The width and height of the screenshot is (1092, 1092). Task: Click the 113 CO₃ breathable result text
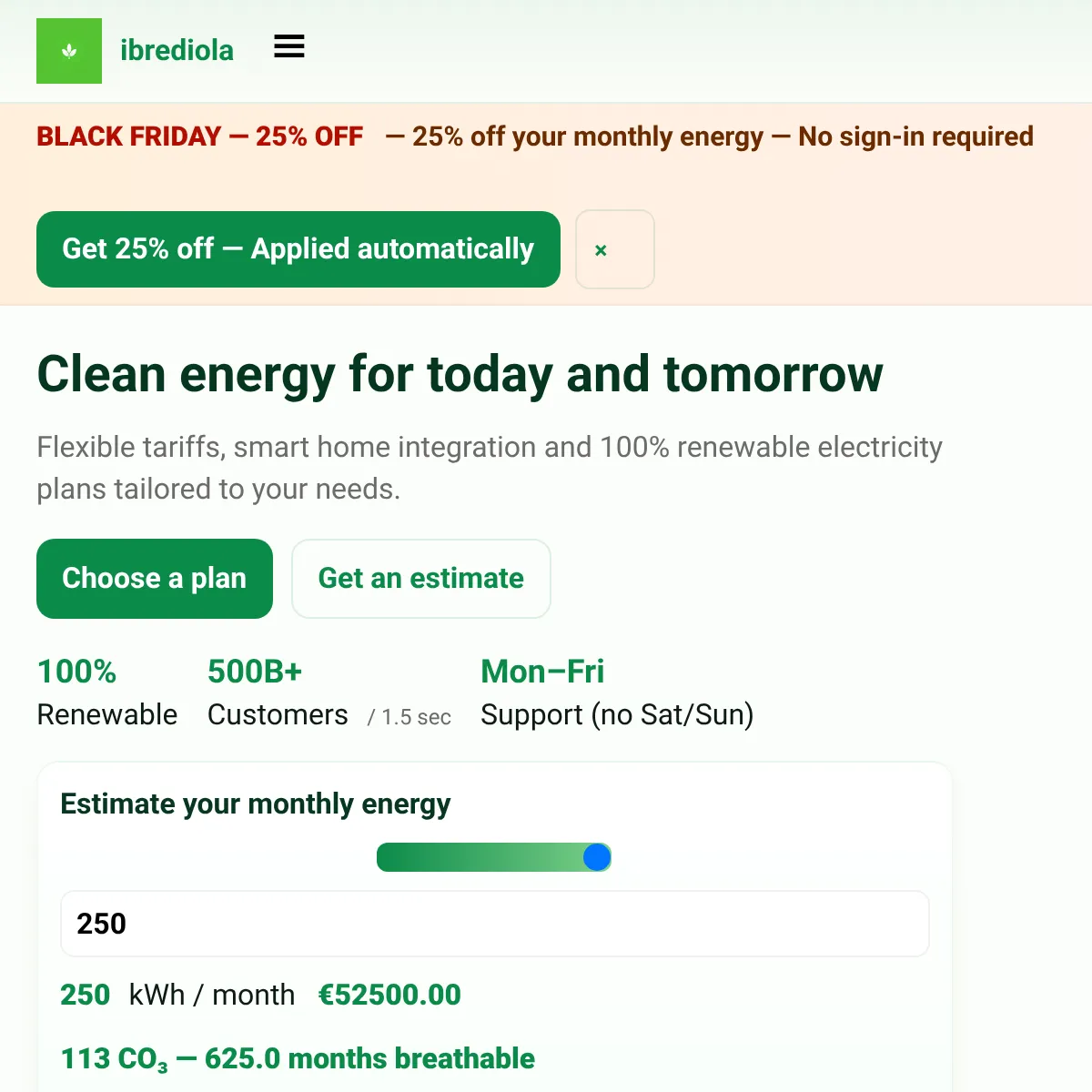coord(298,1059)
